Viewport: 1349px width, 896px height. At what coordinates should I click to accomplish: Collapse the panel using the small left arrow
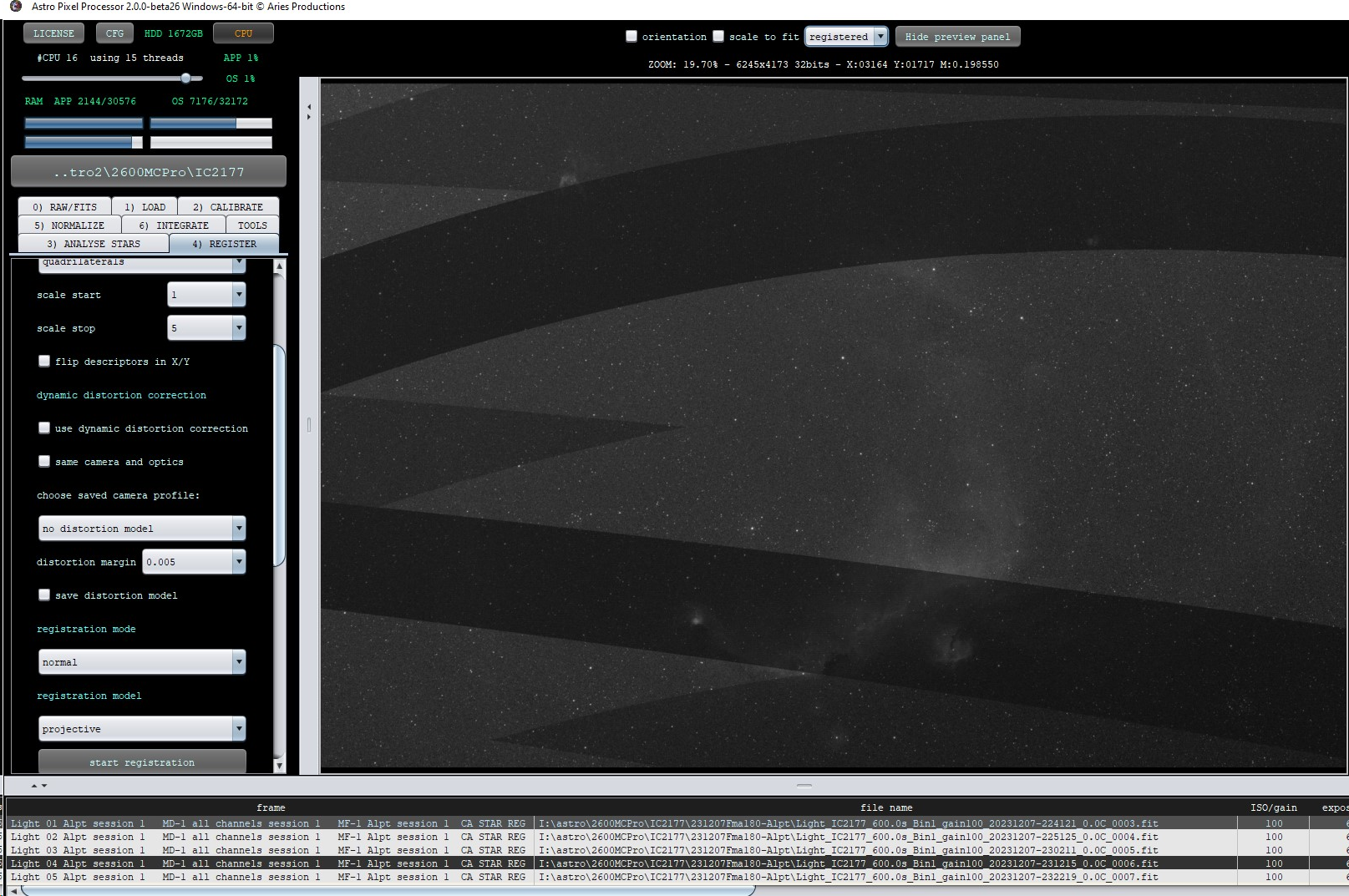[307, 107]
